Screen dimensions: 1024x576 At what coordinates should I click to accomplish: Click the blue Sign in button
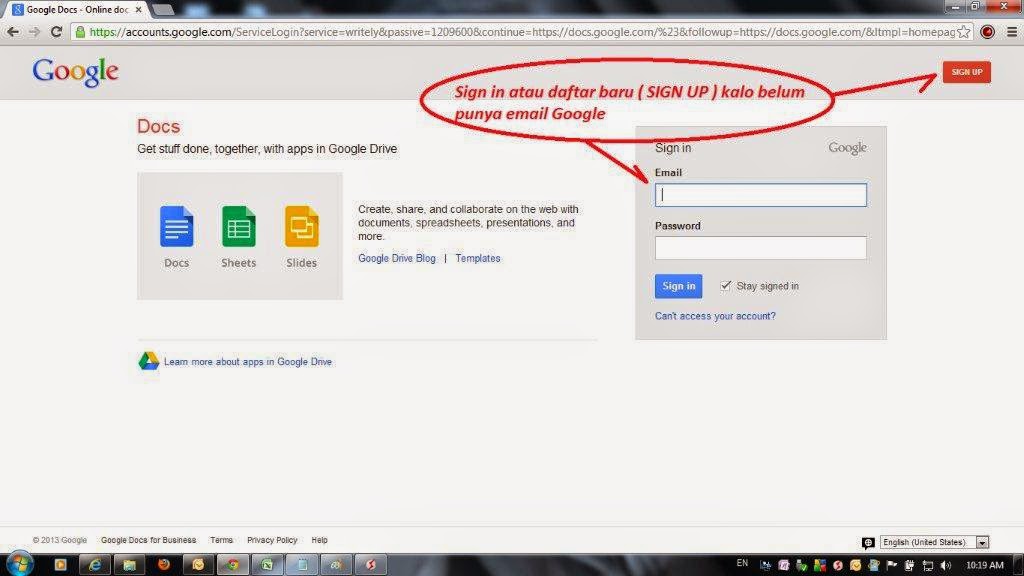click(x=679, y=286)
